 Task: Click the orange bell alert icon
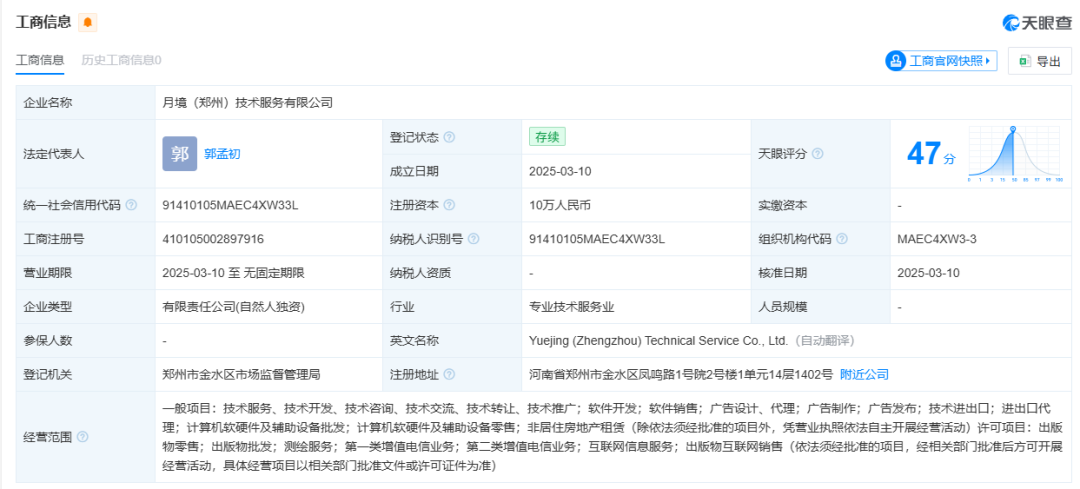87,23
